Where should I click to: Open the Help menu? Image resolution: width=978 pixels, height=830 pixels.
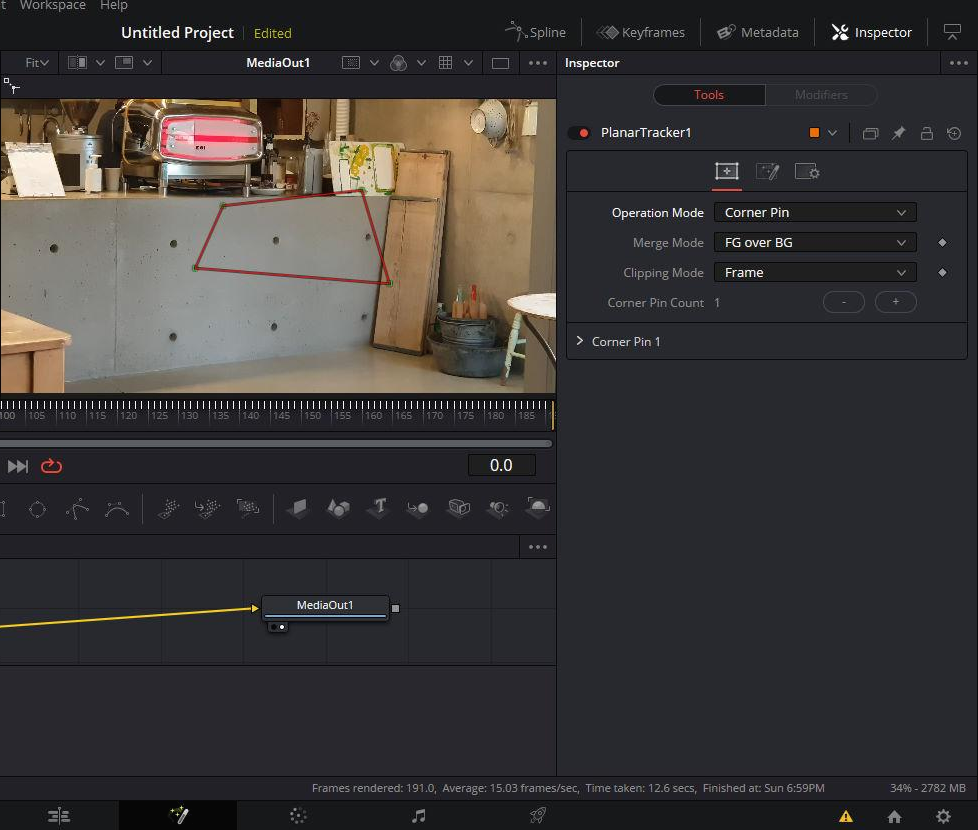pos(114,5)
